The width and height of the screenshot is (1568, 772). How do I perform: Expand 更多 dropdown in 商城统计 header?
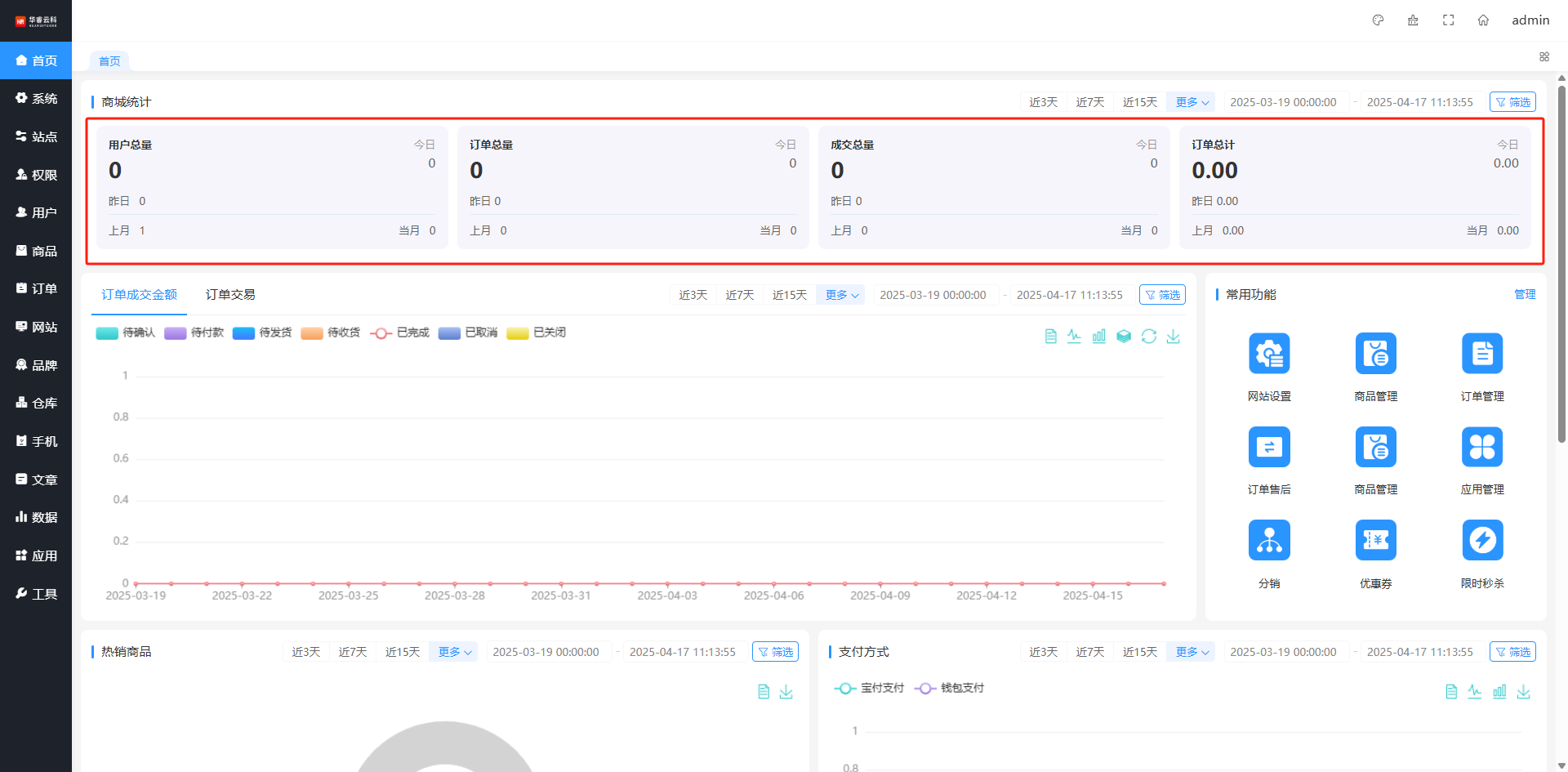tap(1192, 102)
